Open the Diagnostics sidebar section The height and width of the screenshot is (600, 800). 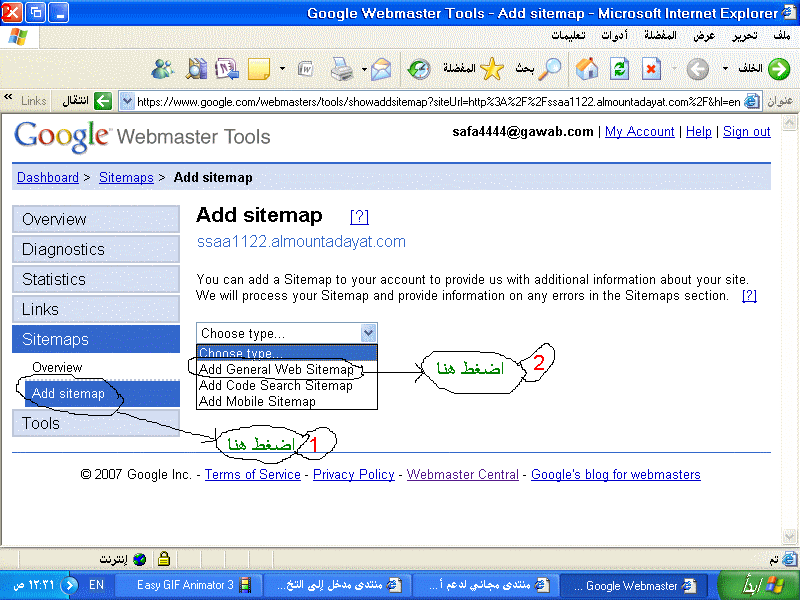coord(96,249)
